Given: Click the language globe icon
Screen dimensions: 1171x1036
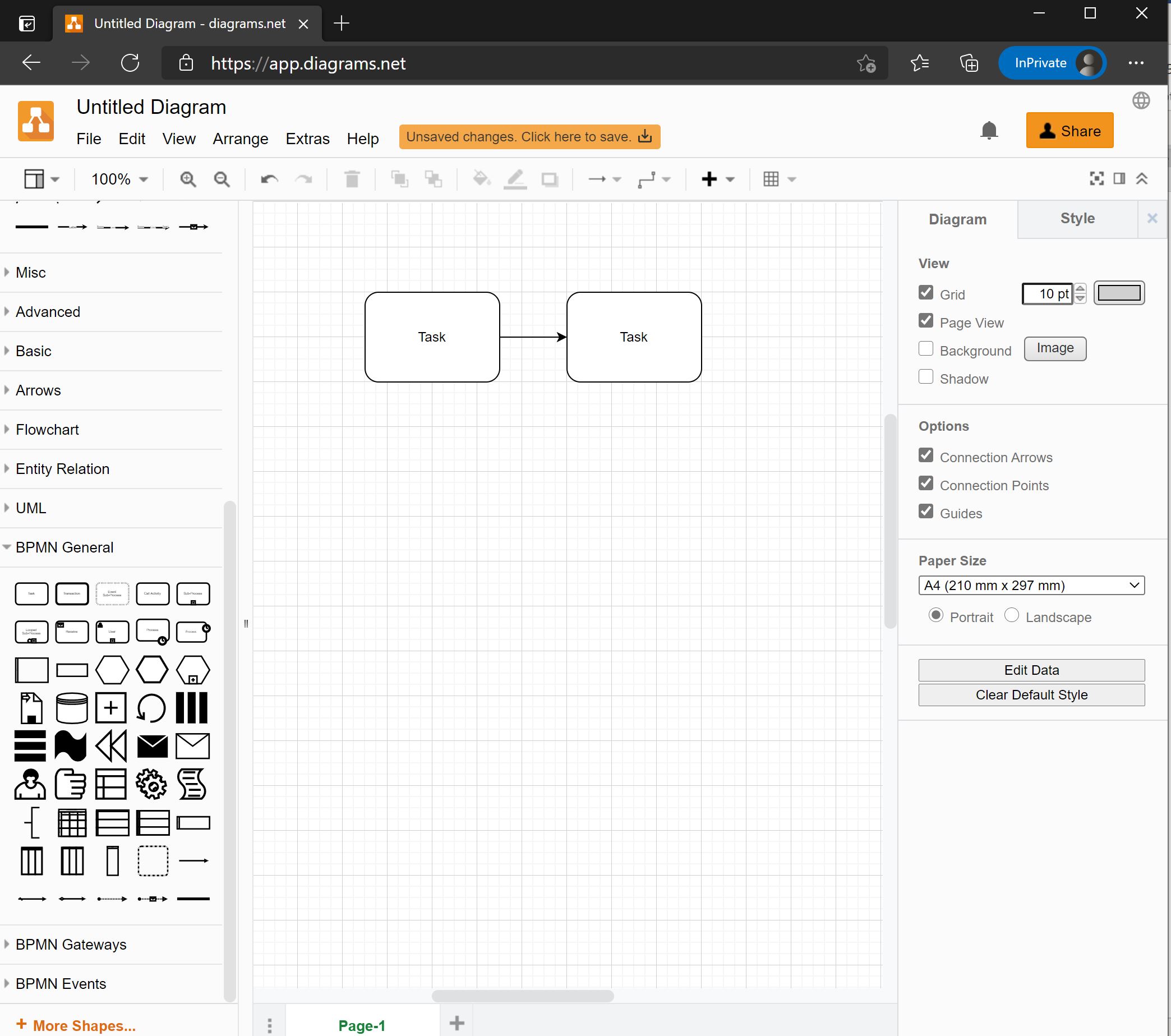Looking at the screenshot, I should (1141, 100).
